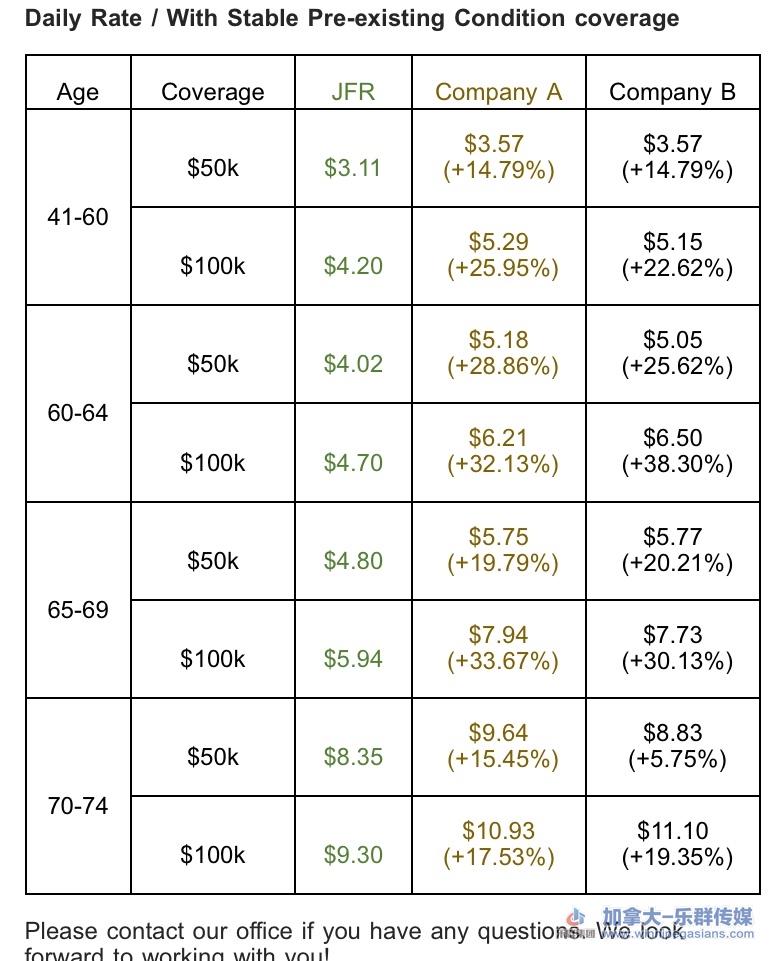This screenshot has height=961, width=775.
Task: Select the 70-74 age group cell
Action: tap(78, 806)
